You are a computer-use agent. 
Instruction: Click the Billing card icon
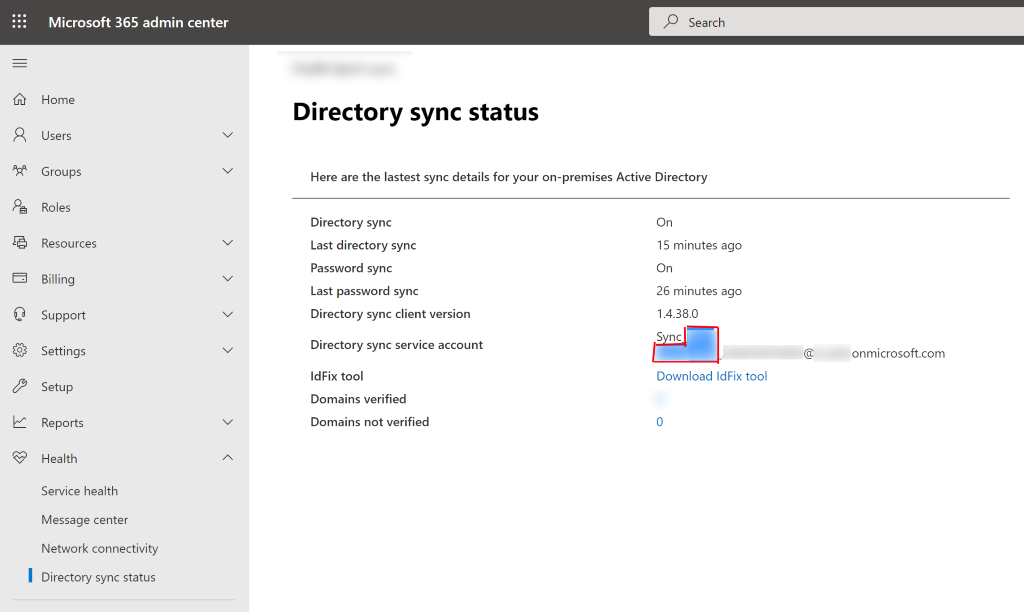[20, 278]
